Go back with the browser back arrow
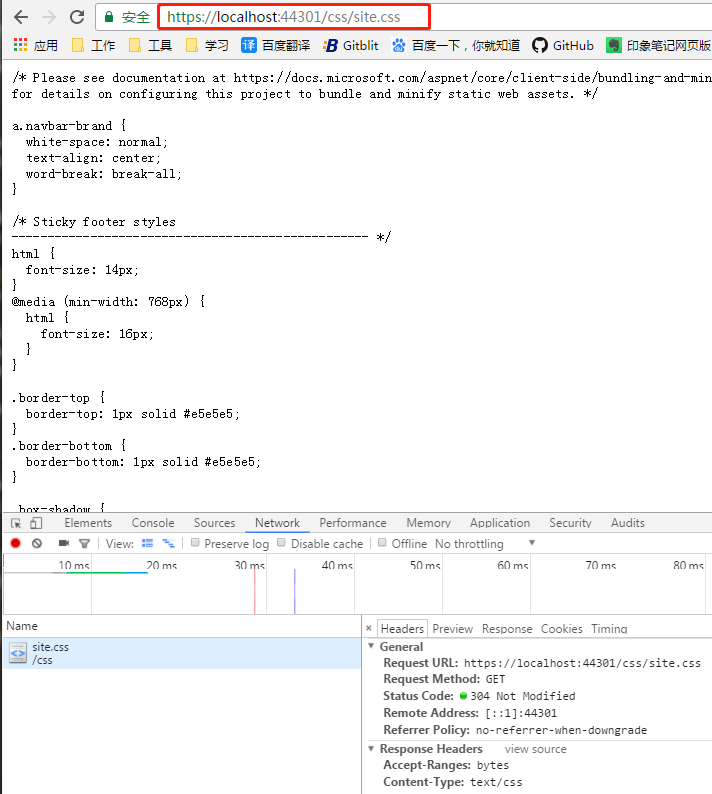The height and width of the screenshot is (794, 712). click(21, 17)
